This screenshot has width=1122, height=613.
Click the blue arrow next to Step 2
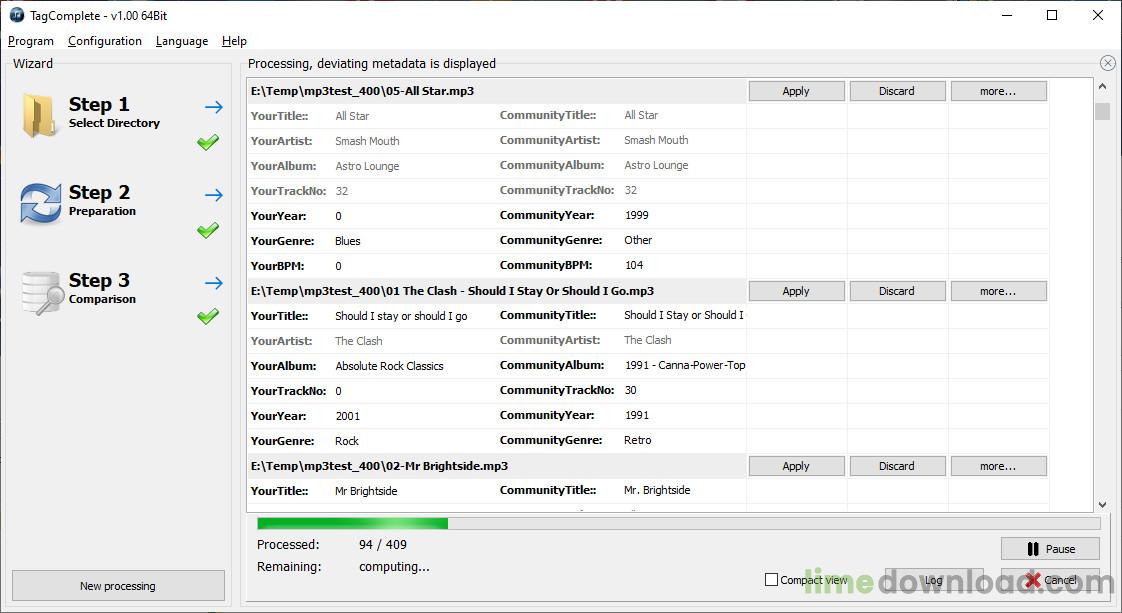coord(213,195)
